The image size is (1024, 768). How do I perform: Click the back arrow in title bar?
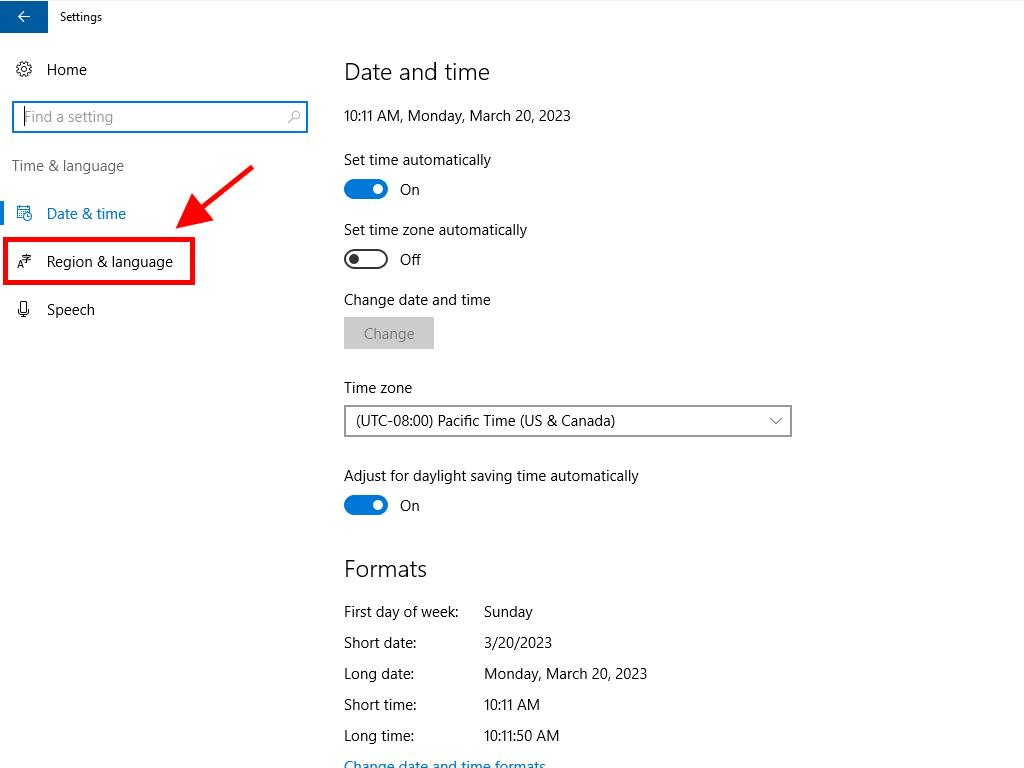pos(24,17)
